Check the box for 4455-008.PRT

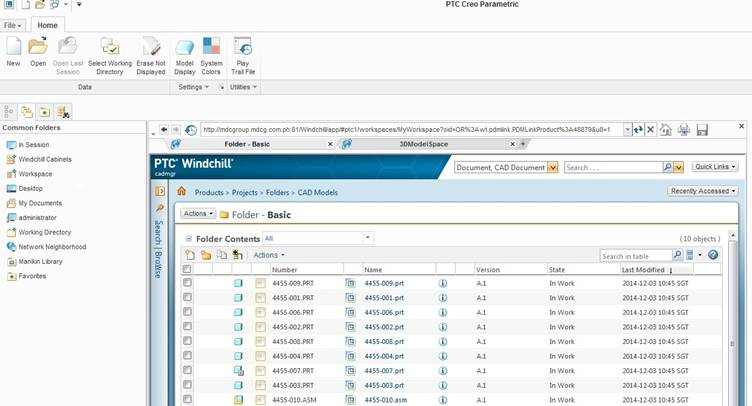(187, 341)
